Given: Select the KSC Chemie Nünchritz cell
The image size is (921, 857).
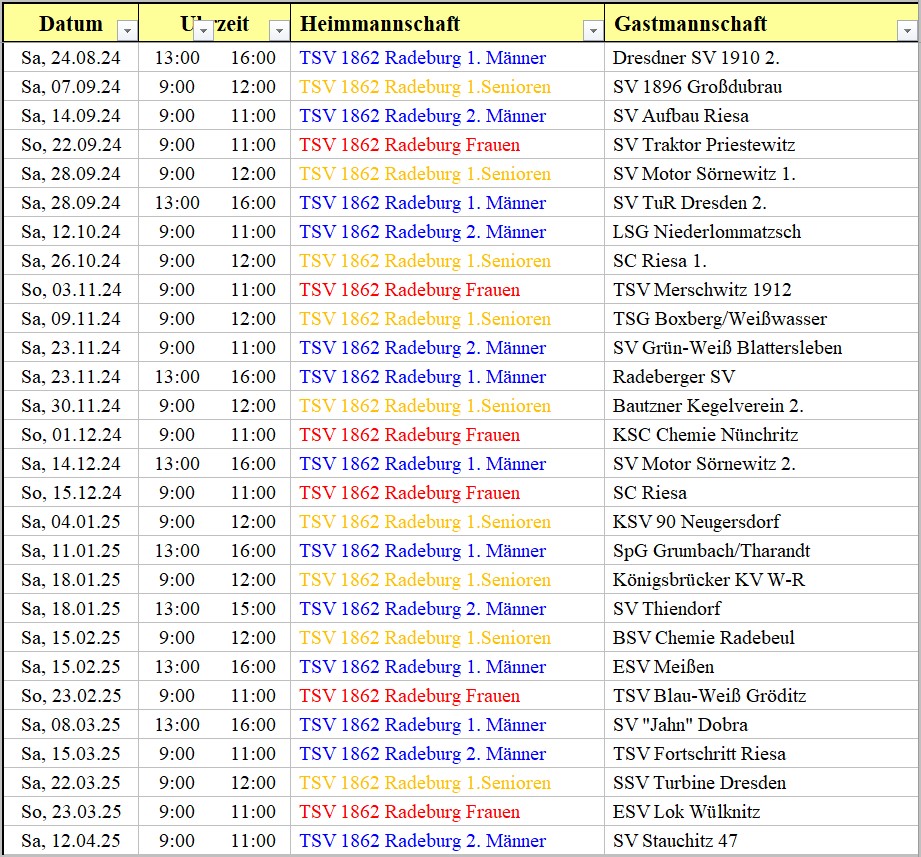Looking at the screenshot, I should coord(762,435).
